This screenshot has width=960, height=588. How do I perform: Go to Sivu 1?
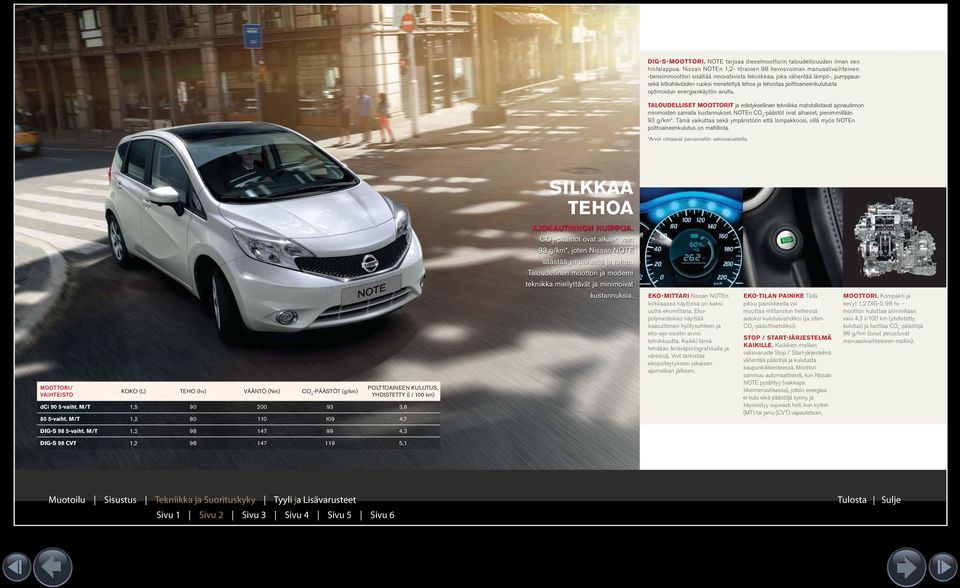[168, 515]
